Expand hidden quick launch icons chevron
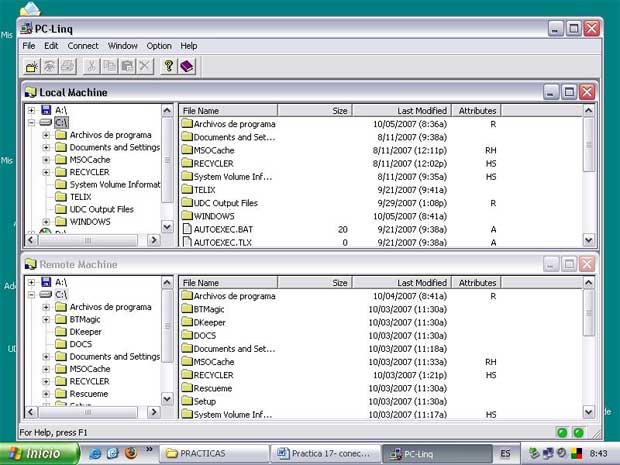620x465 pixels. click(x=149, y=449)
